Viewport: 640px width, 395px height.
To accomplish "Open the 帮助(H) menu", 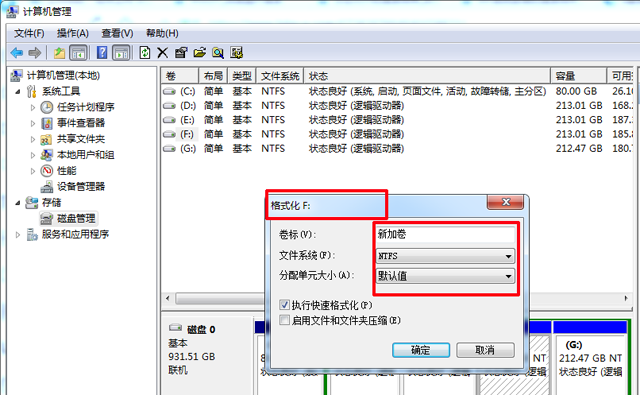I will 162,33.
